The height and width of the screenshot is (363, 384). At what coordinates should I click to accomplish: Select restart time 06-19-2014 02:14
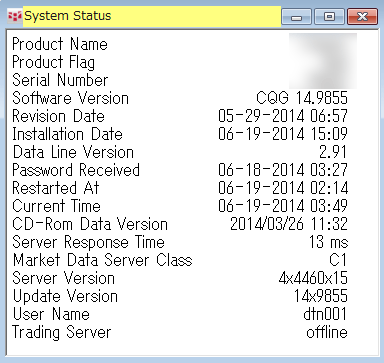pos(283,188)
